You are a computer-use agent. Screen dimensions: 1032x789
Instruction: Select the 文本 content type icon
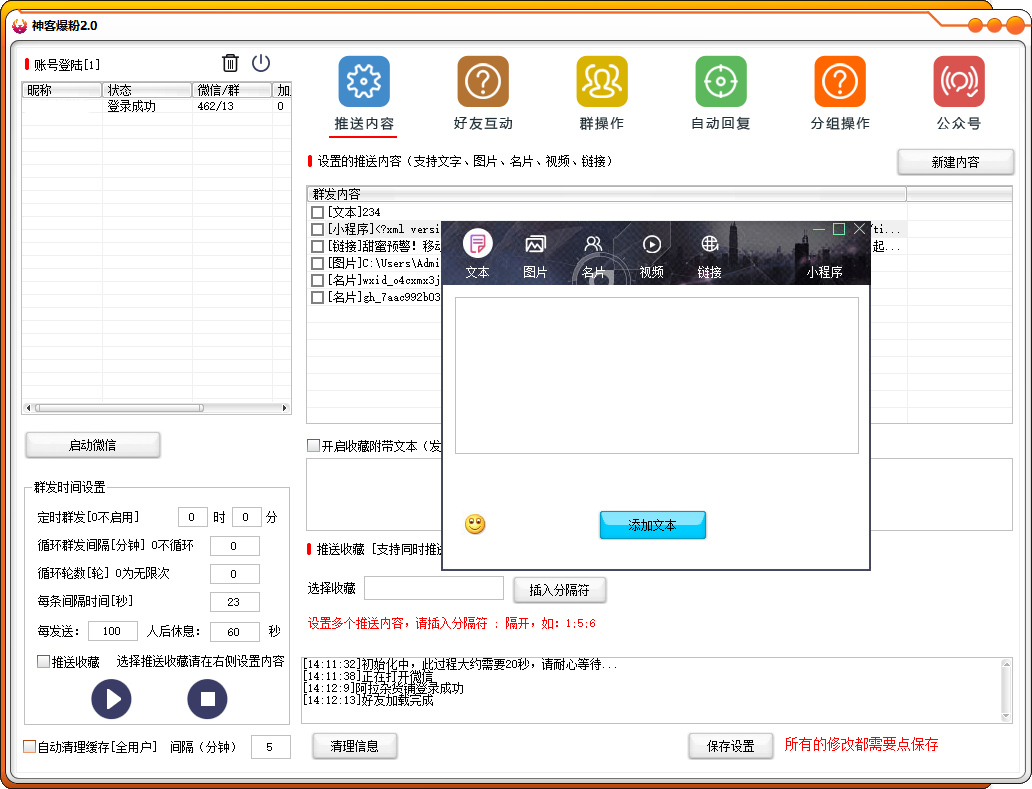(x=477, y=244)
